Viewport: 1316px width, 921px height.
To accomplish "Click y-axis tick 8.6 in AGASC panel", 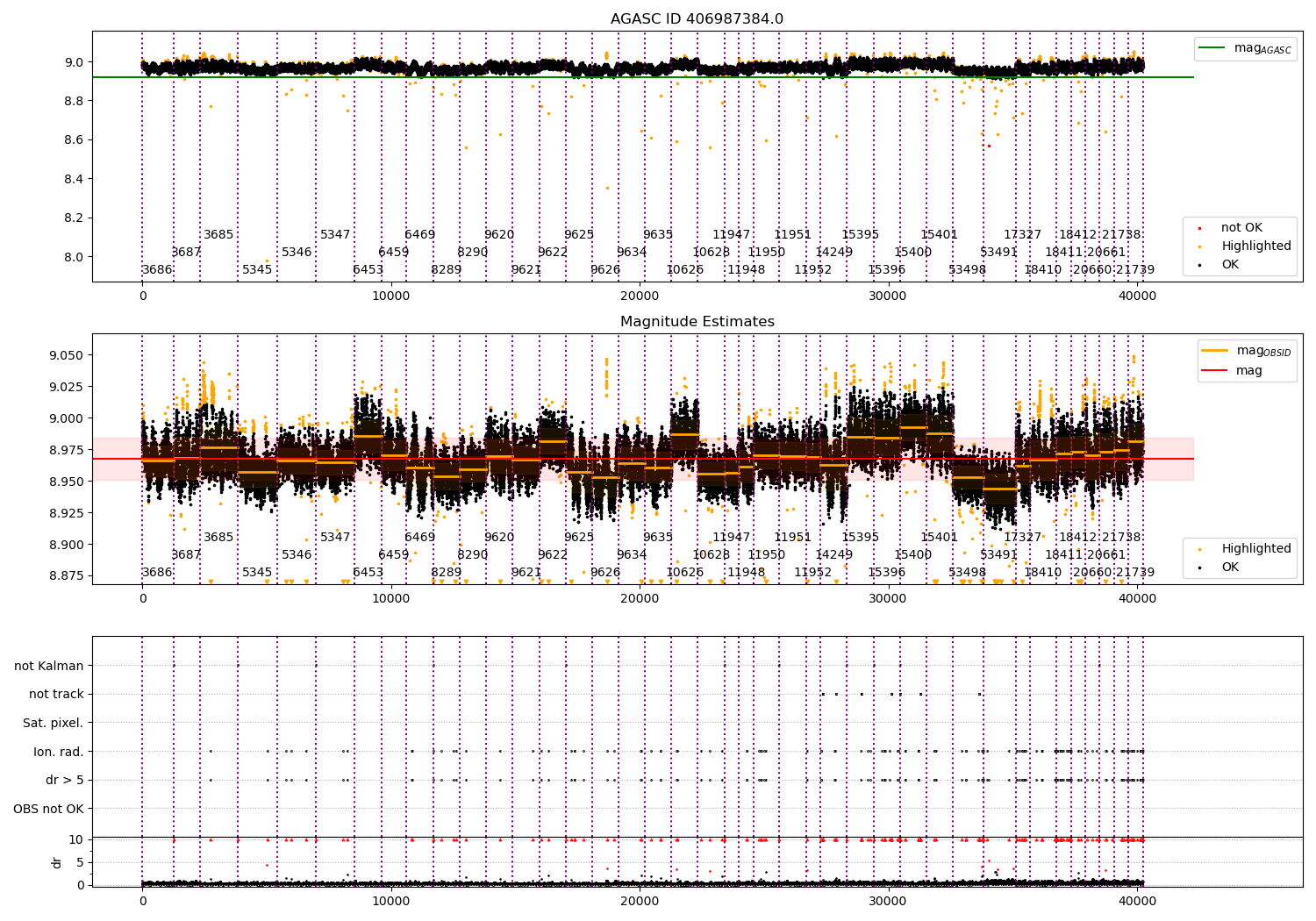I will (x=73, y=139).
